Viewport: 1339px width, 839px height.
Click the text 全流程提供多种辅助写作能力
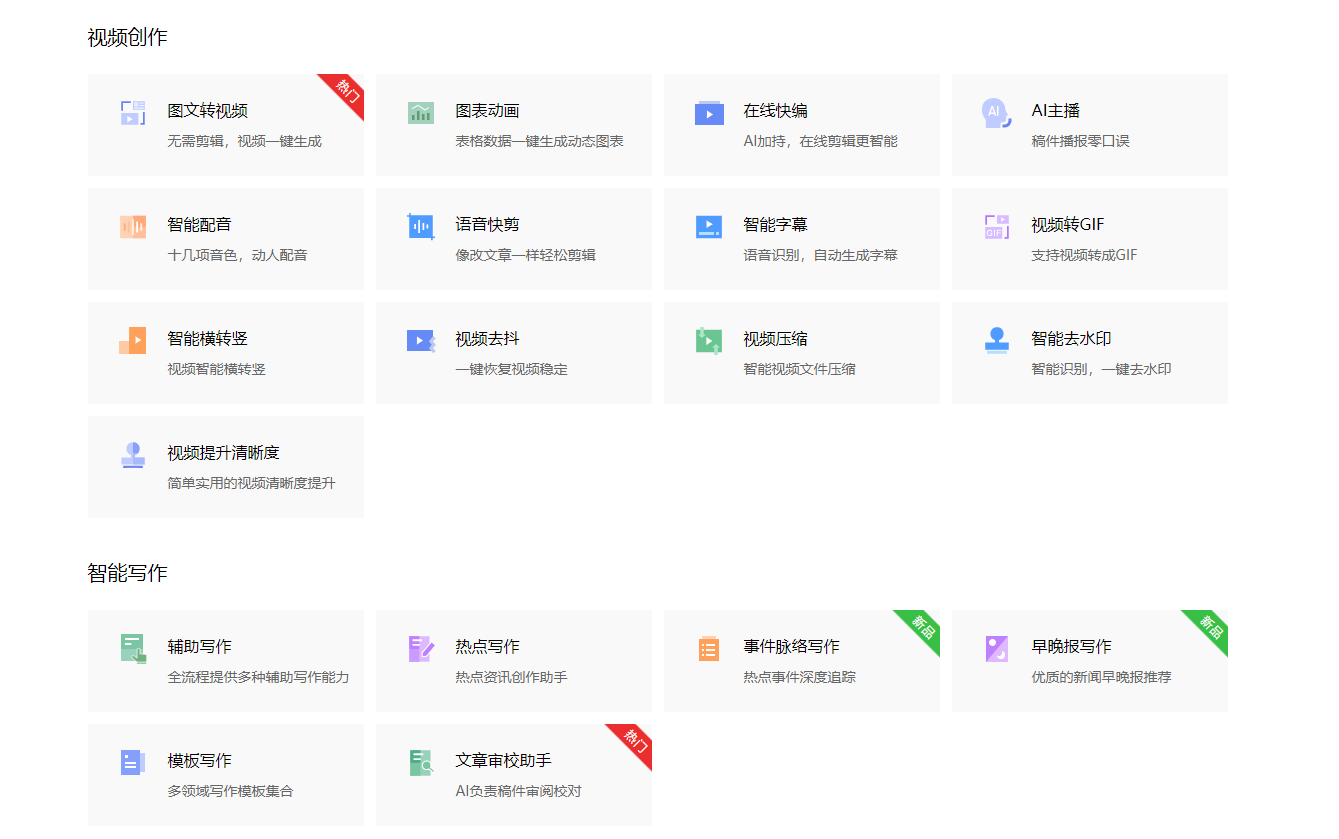pos(259,677)
